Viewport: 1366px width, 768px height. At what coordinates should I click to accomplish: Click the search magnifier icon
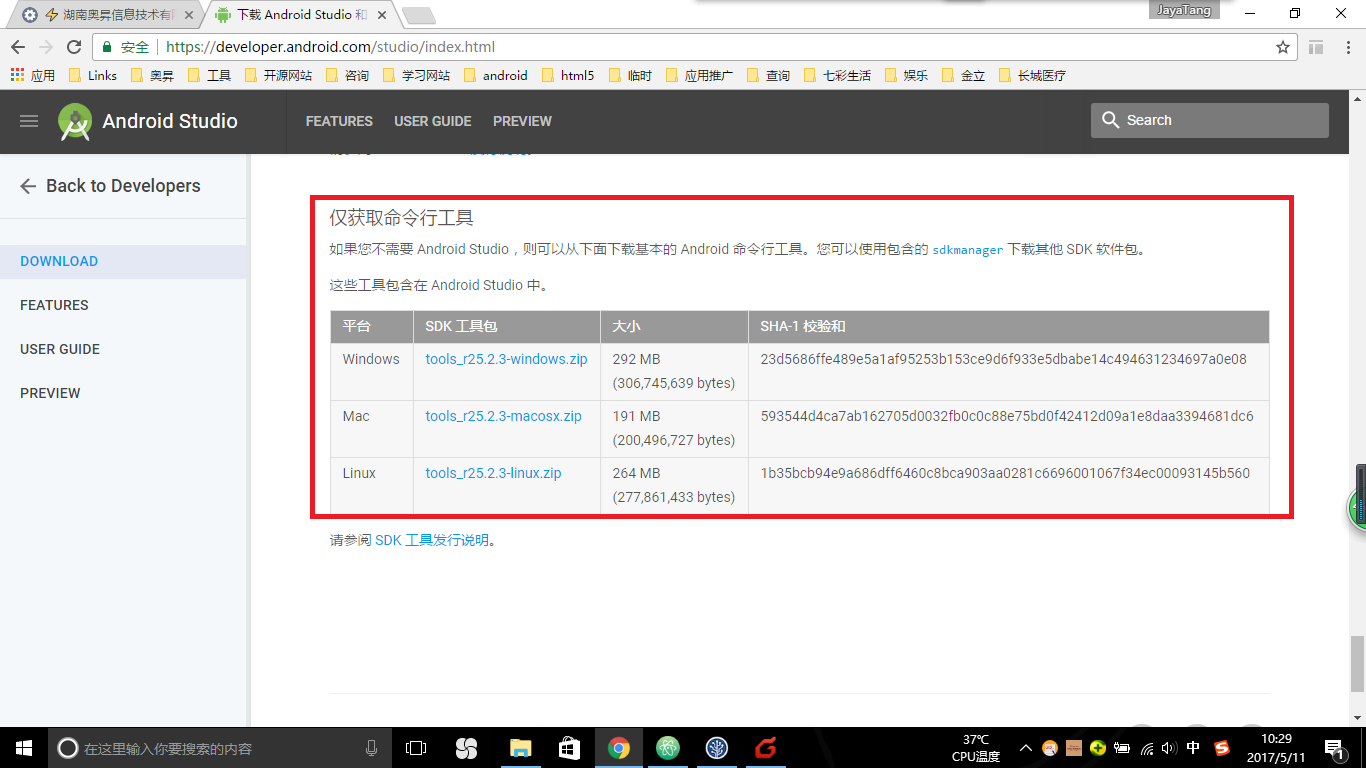click(1110, 120)
